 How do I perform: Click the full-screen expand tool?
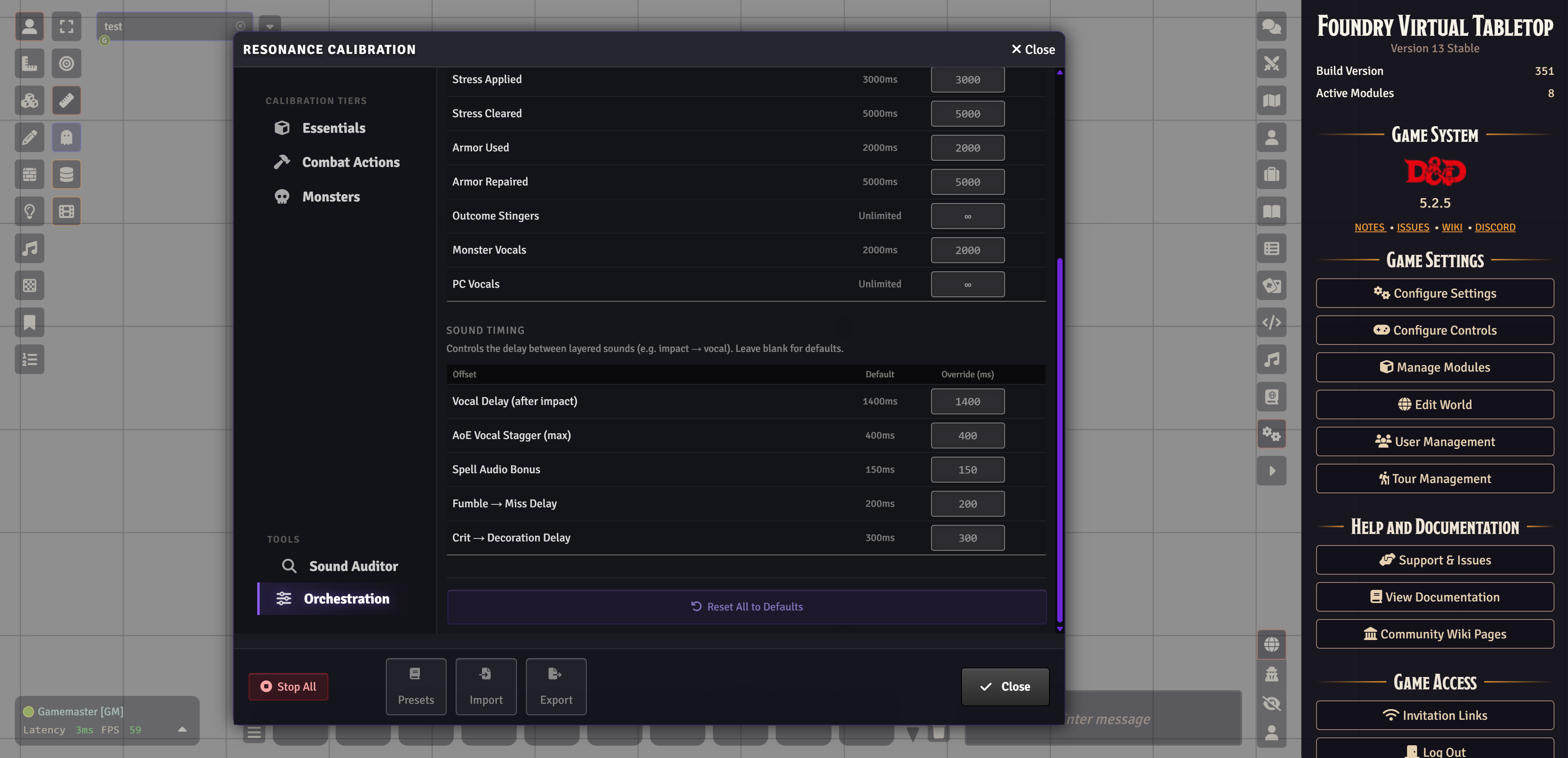pyautogui.click(x=66, y=26)
